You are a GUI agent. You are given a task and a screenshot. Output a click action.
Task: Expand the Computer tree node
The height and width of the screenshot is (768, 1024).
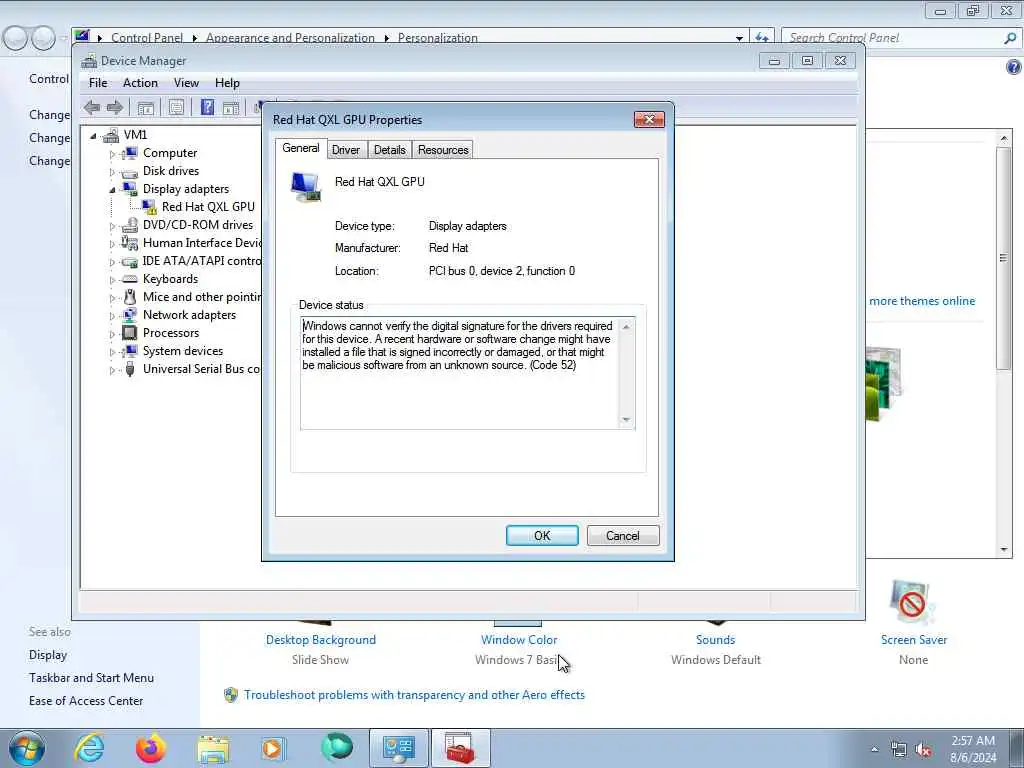tap(112, 154)
